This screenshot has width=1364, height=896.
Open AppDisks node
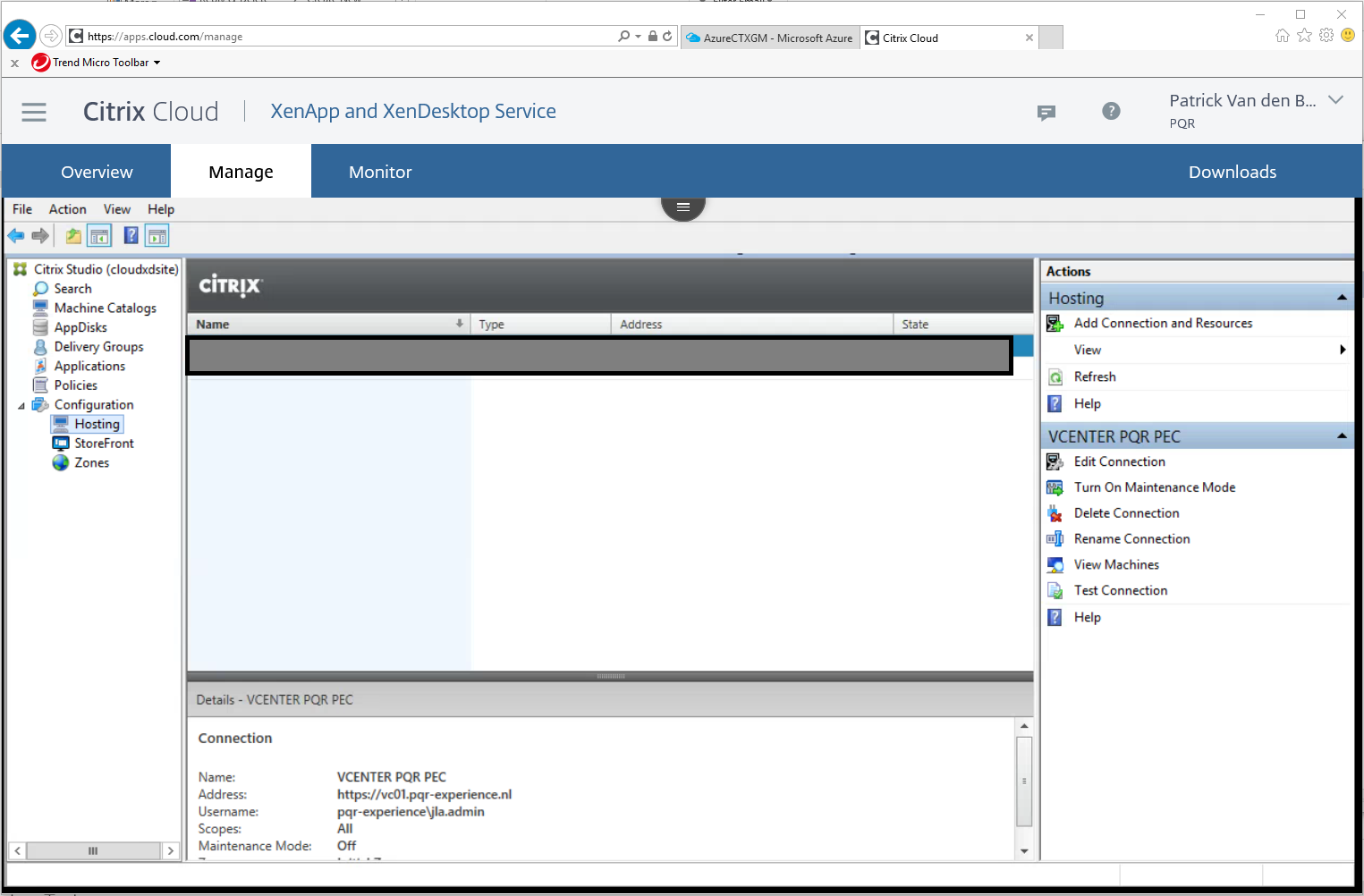coord(80,327)
